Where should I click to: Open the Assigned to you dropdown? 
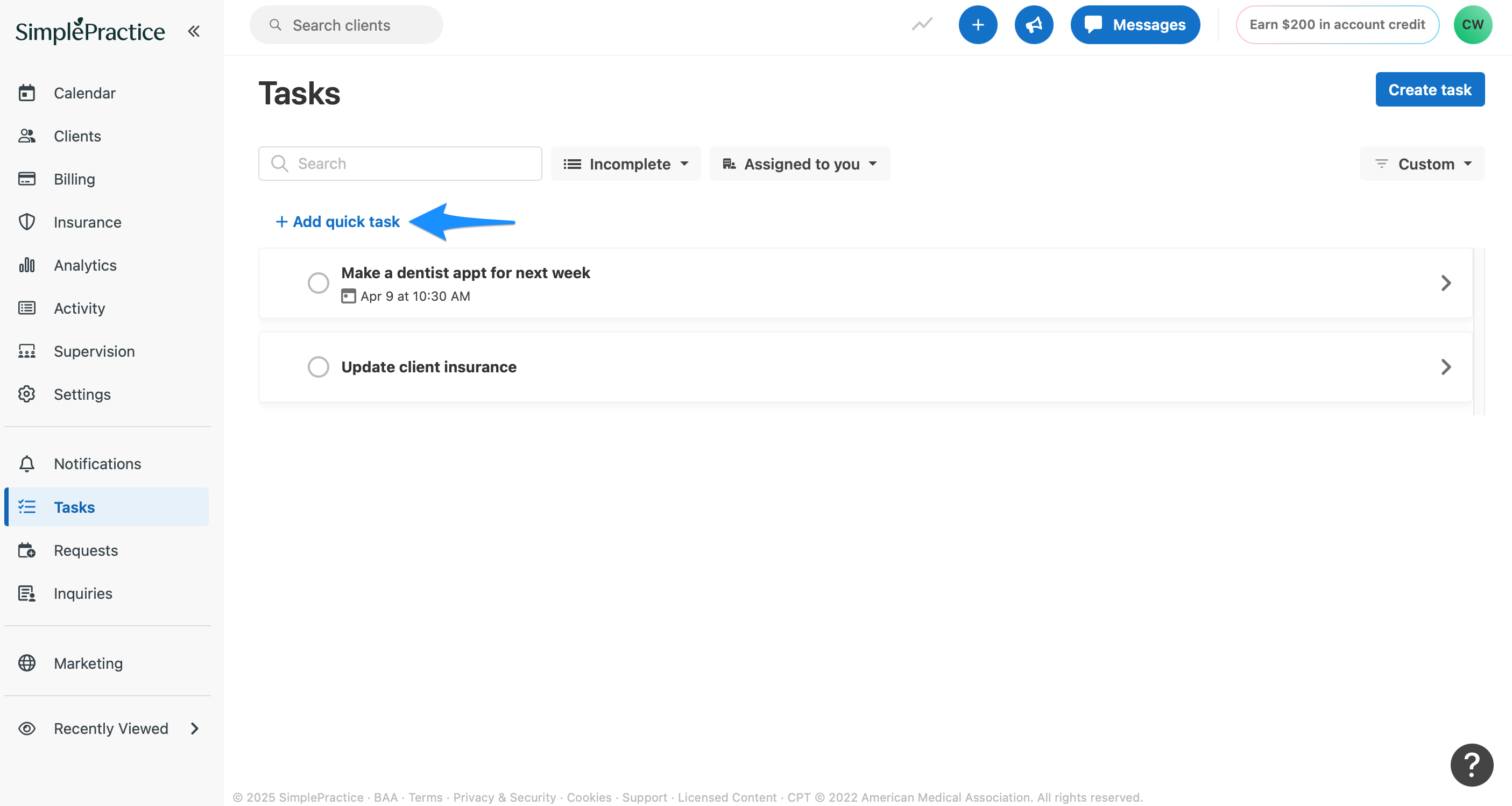800,164
